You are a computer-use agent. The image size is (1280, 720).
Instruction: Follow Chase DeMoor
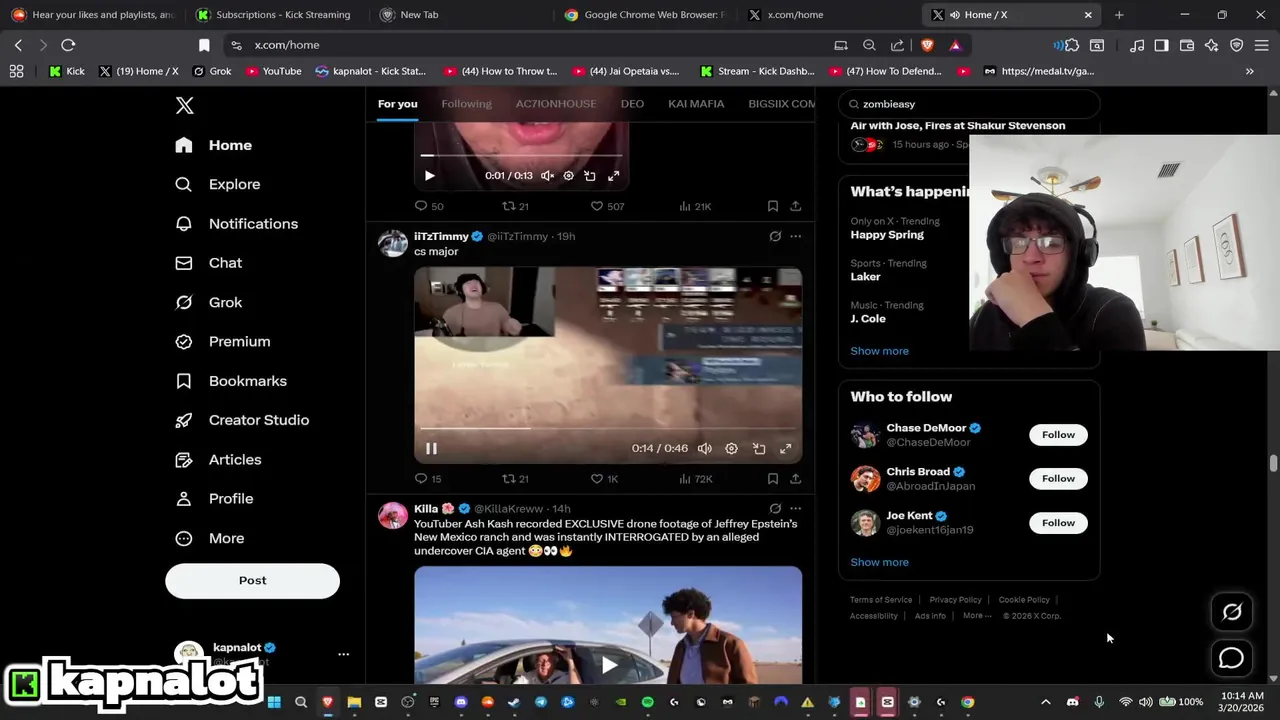coord(1058,435)
